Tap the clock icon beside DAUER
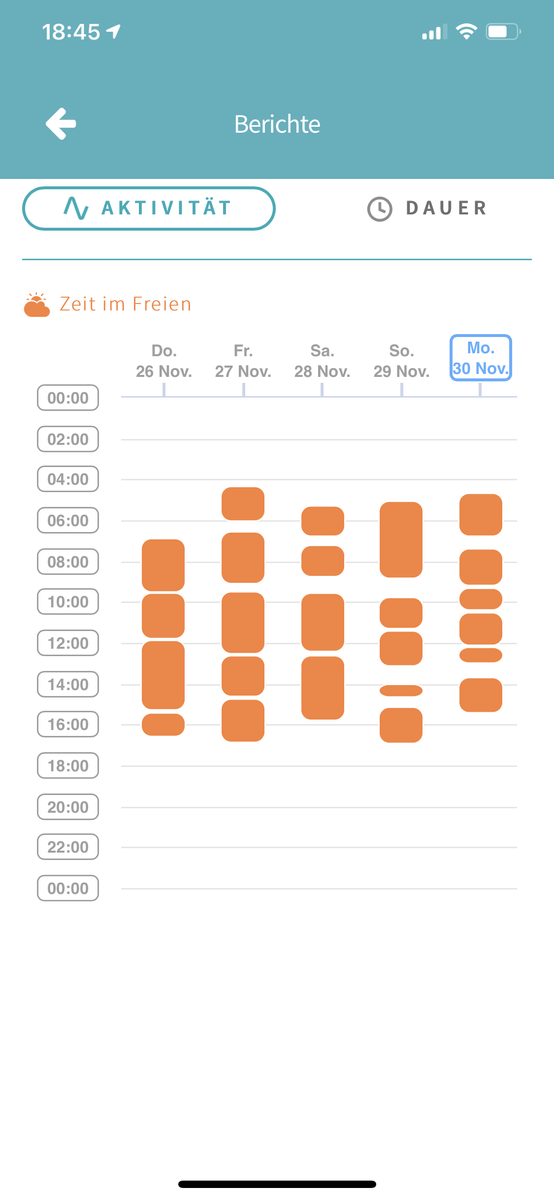 pos(379,208)
